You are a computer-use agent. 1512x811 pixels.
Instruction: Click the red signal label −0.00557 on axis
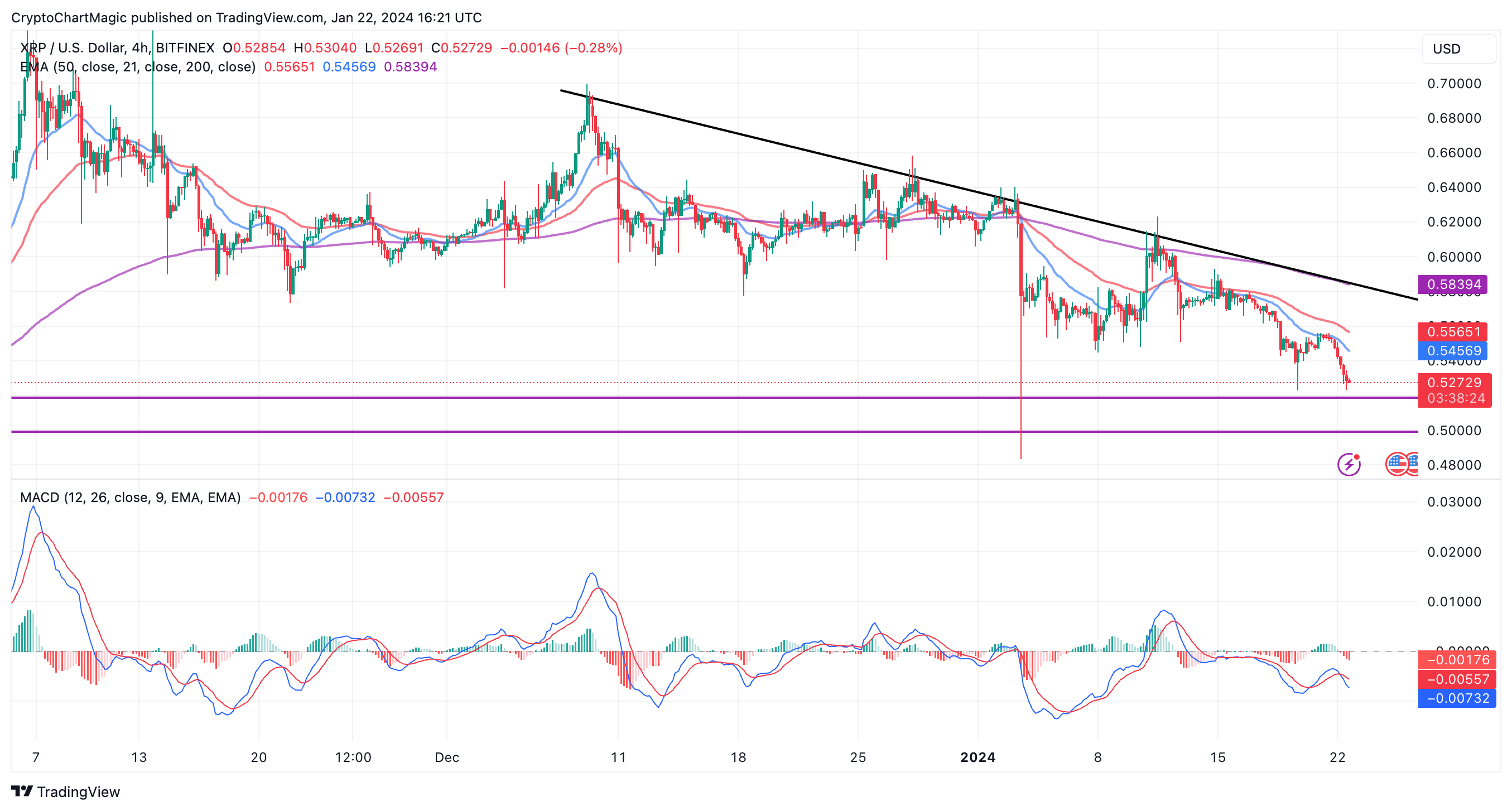(1457, 679)
